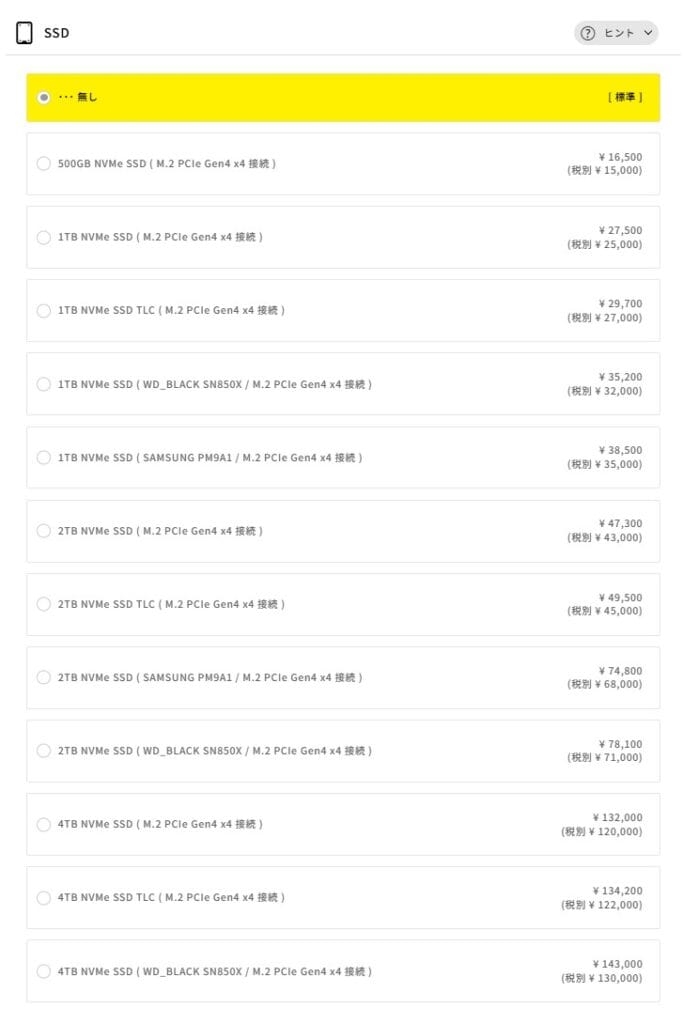Pick 2TB SAMSUNG PM9A1 SSD radio button

tap(44, 678)
